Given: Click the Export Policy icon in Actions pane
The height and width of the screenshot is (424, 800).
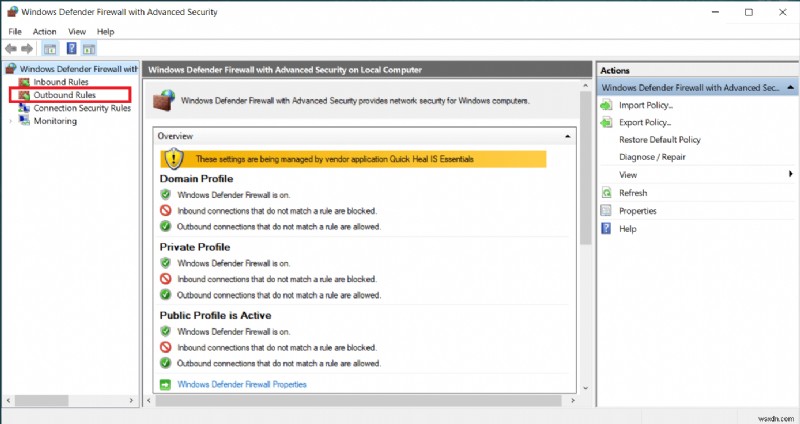Looking at the screenshot, I should [x=607, y=122].
